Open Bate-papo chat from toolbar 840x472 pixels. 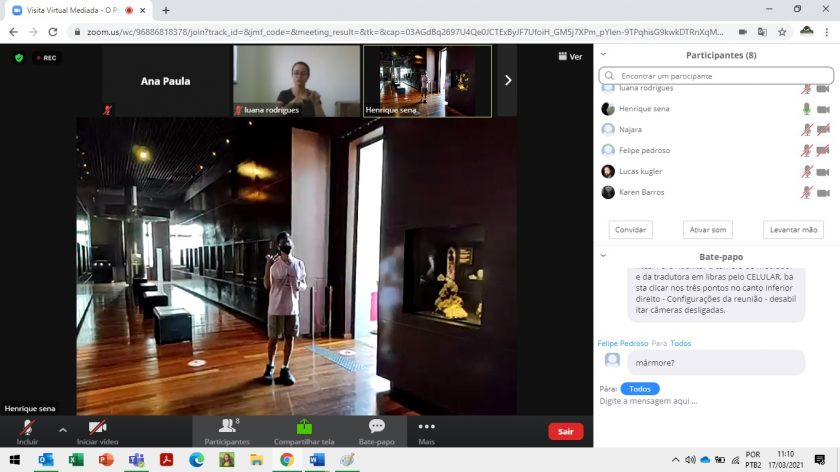377,432
